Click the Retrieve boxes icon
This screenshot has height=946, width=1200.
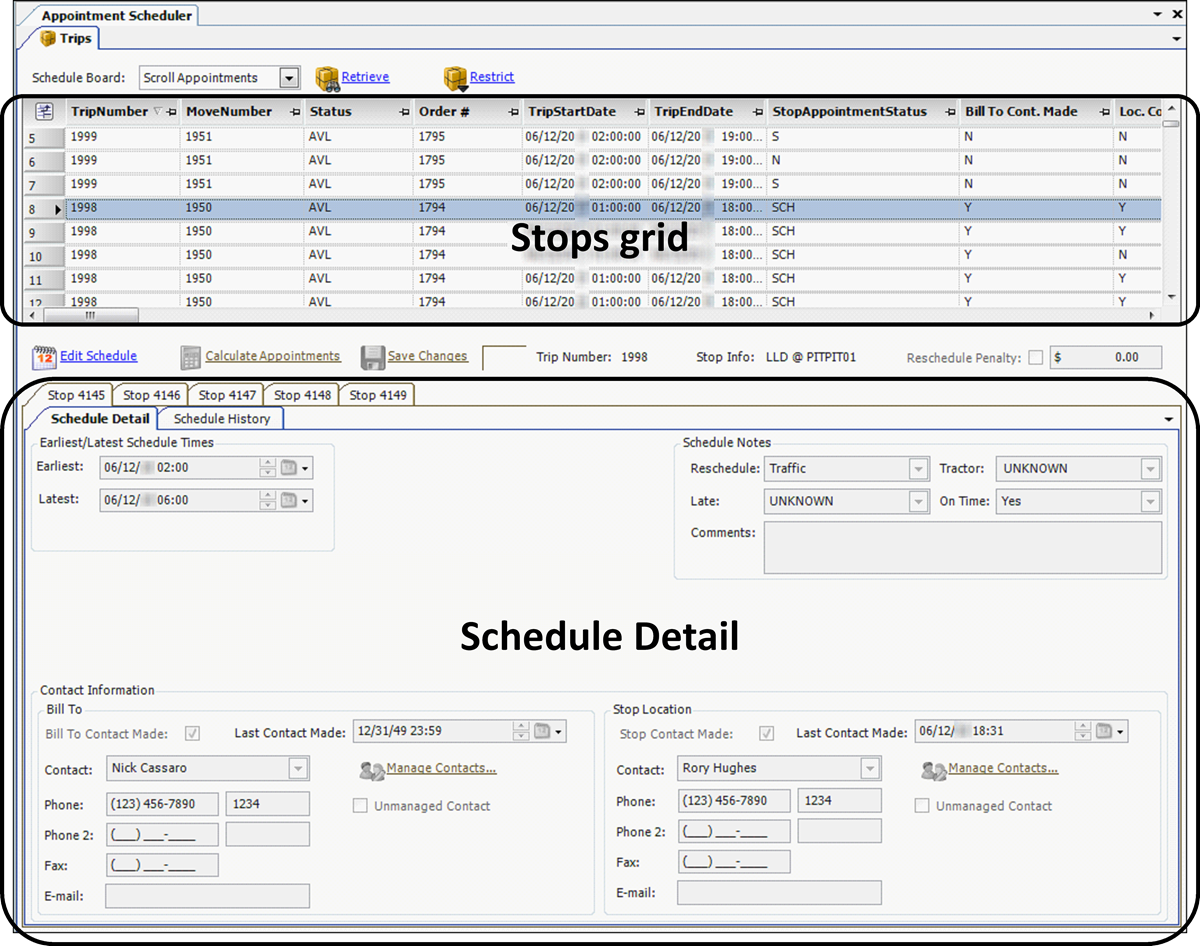(328, 79)
